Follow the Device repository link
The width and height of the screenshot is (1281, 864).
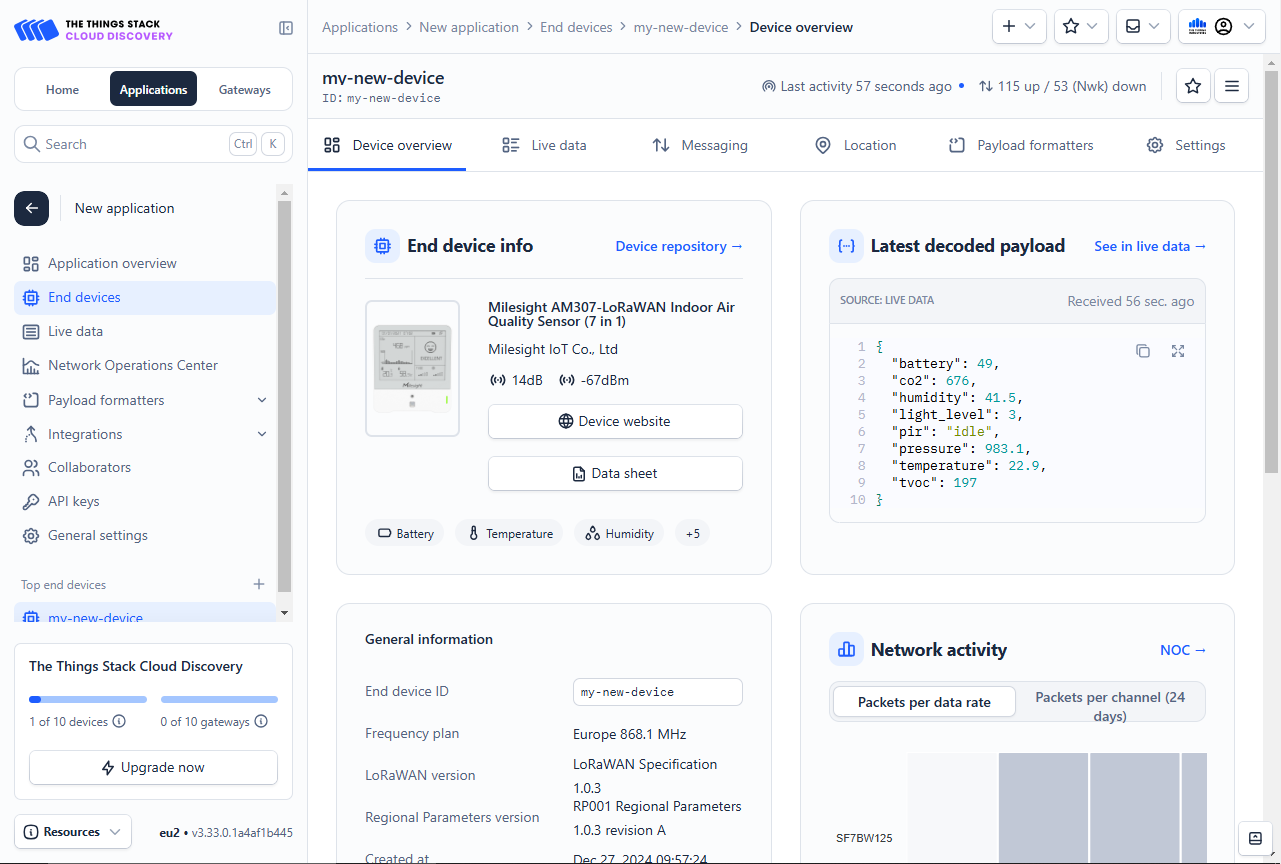679,246
